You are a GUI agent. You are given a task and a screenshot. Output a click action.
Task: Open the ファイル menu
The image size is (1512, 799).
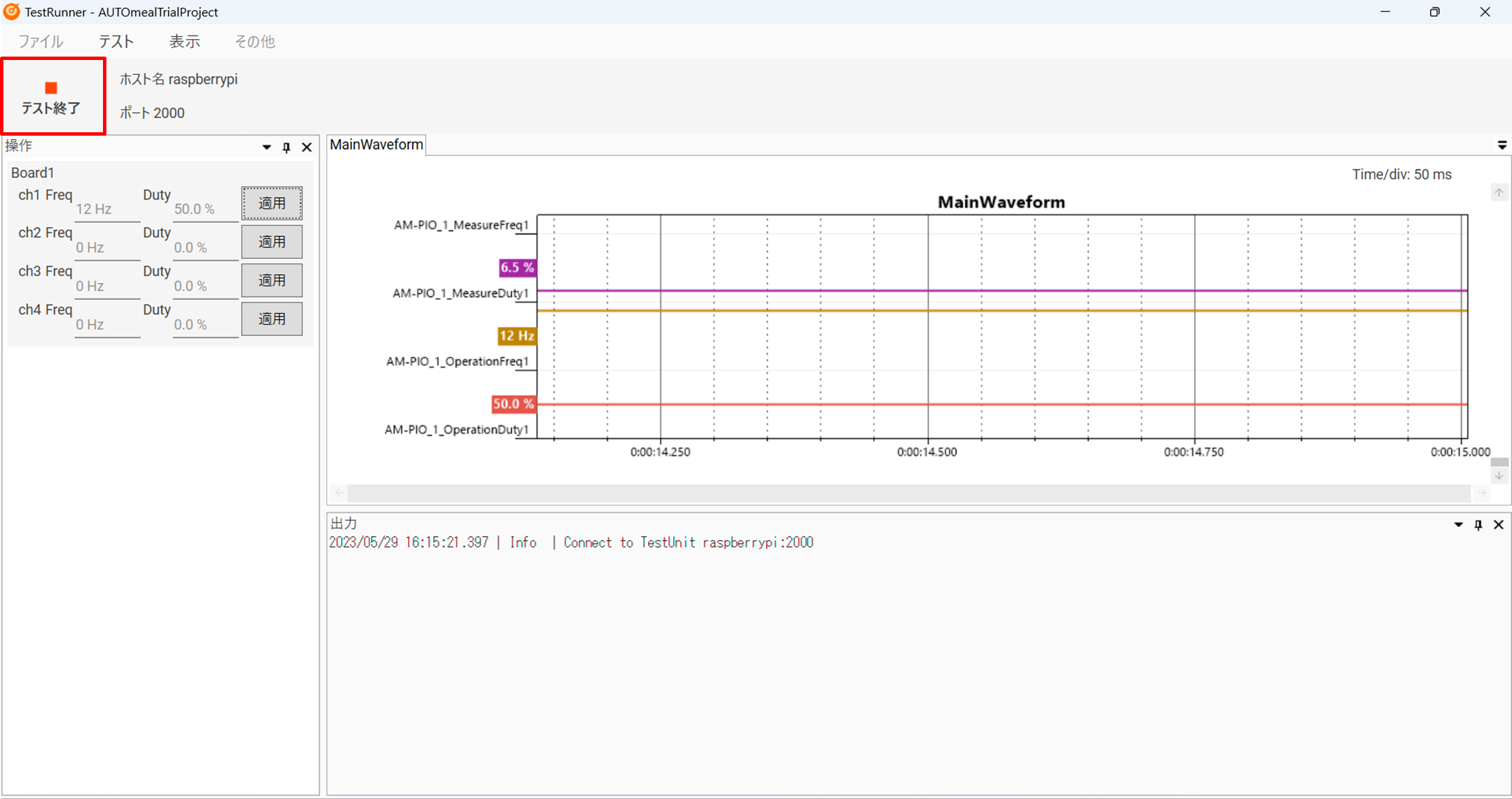(40, 42)
